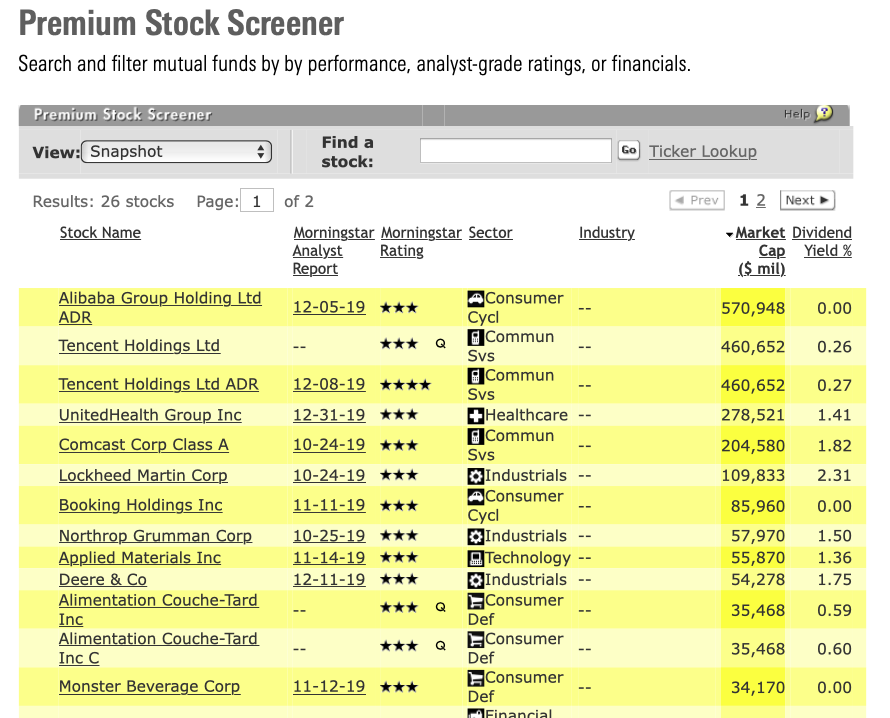Click Consumer Defensive icon in Monster Beverage row

[x=476, y=678]
